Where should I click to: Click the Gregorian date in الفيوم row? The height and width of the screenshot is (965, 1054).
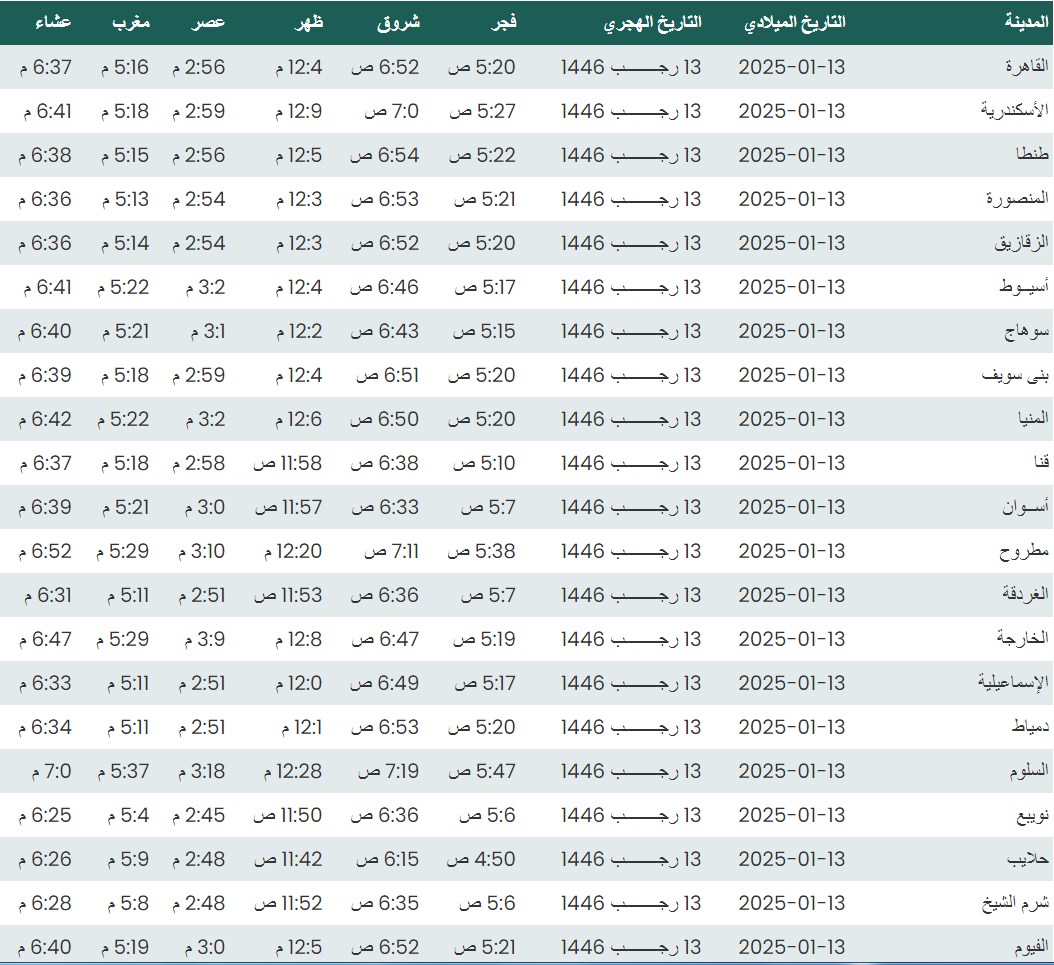tap(791, 947)
